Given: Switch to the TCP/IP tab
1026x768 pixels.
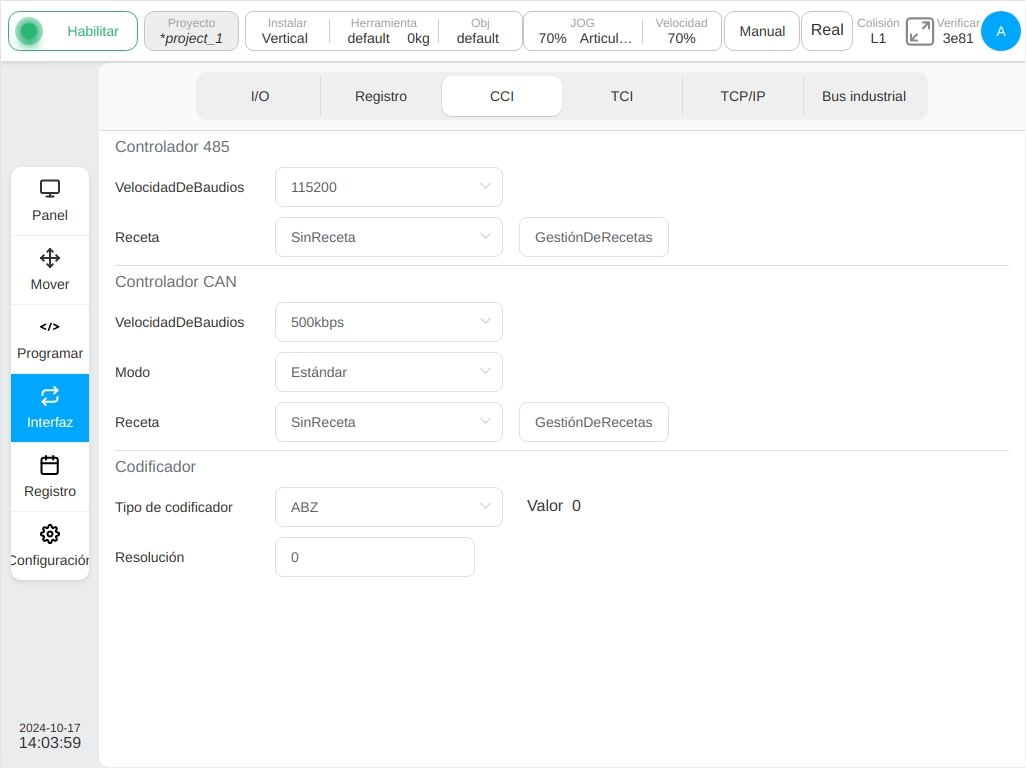Looking at the screenshot, I should [743, 96].
